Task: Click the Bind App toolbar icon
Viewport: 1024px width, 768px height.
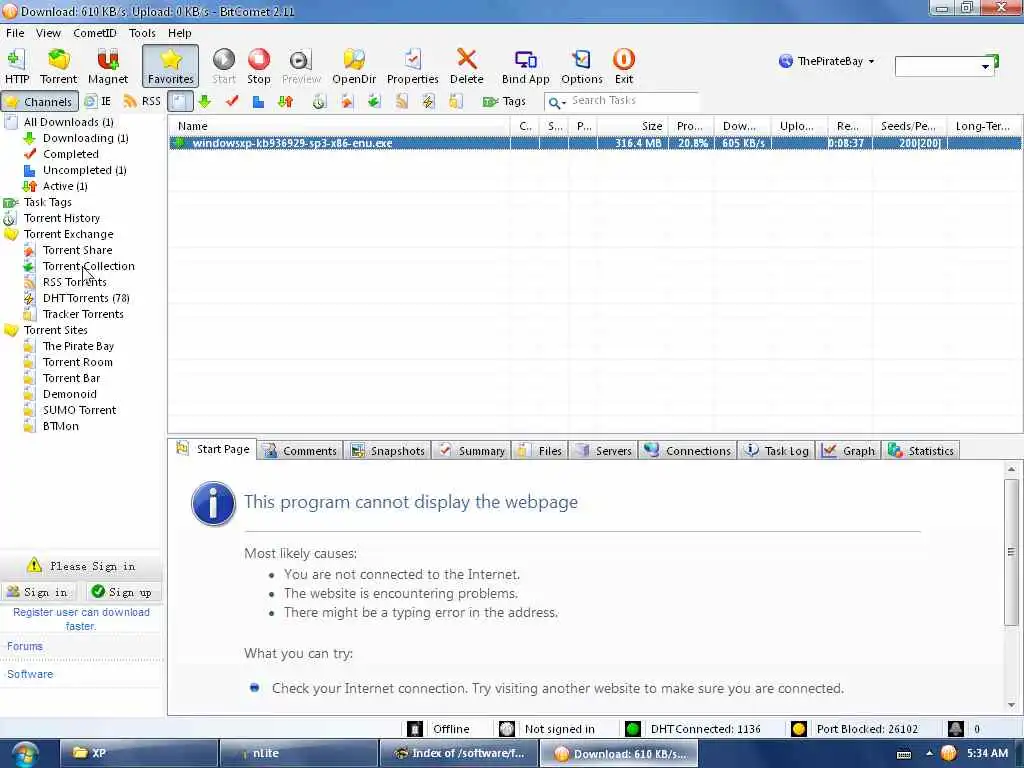Action: 526,66
